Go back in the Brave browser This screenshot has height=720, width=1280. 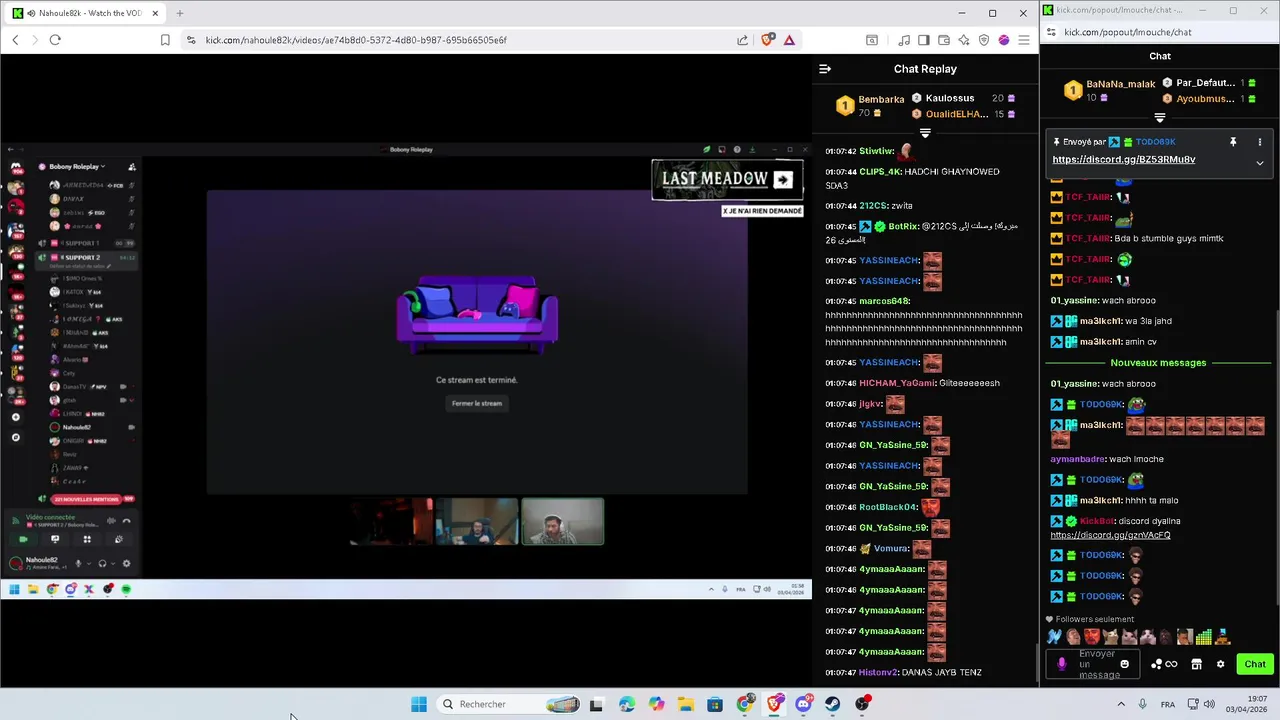tap(15, 40)
